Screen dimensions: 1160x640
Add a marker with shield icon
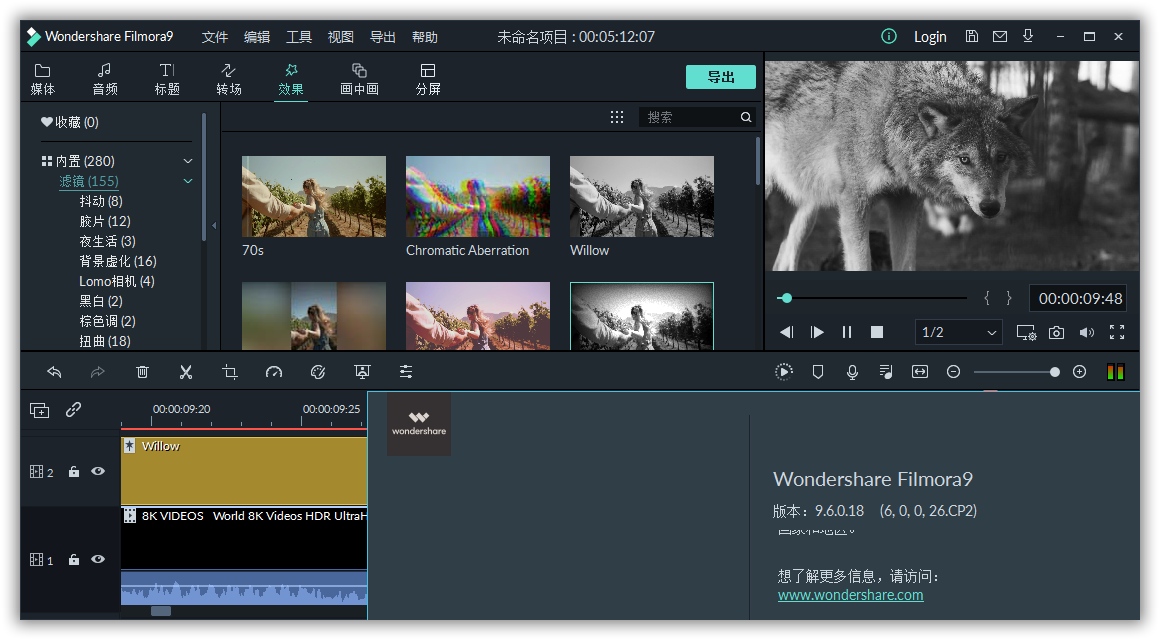coord(817,372)
